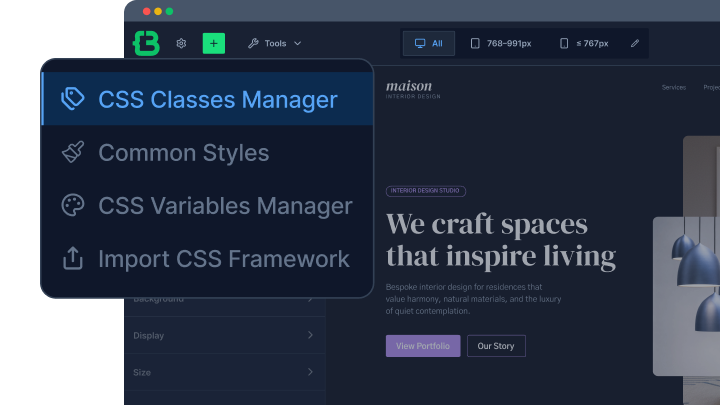The height and width of the screenshot is (405, 720).
Task: Click the green plus add button
Action: [214, 44]
